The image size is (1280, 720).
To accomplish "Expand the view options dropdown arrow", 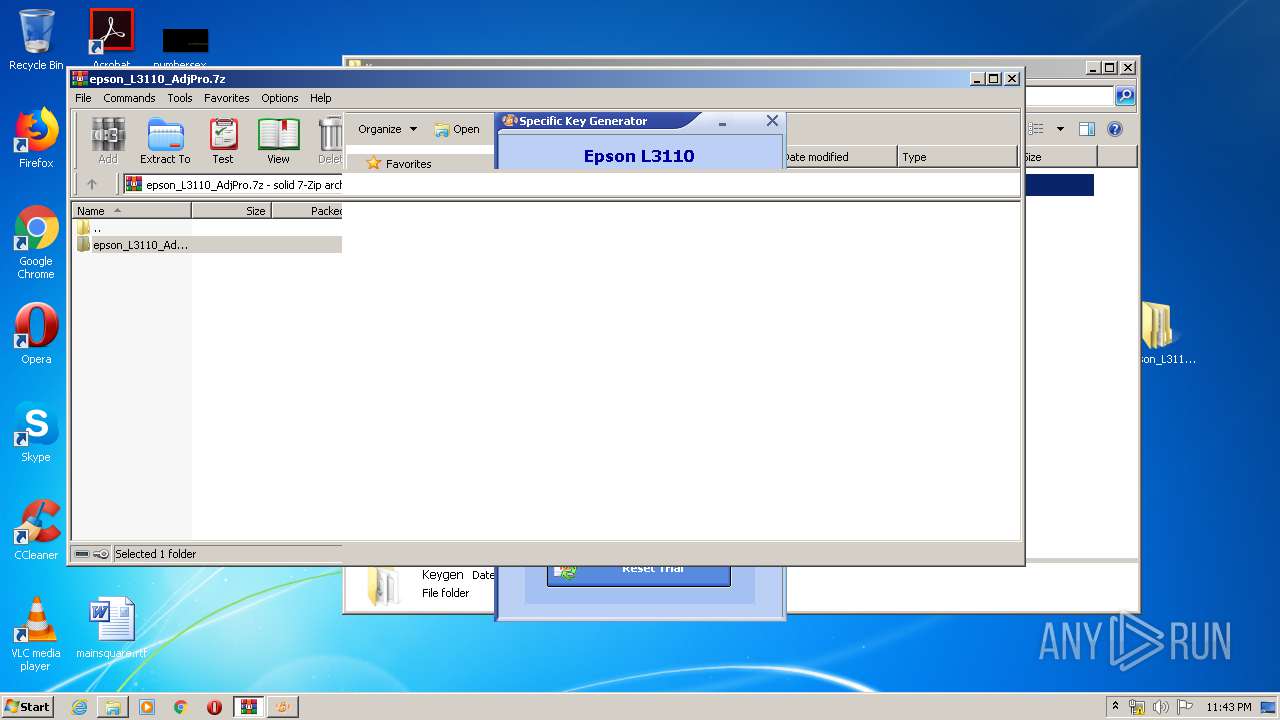I will click(x=1060, y=129).
